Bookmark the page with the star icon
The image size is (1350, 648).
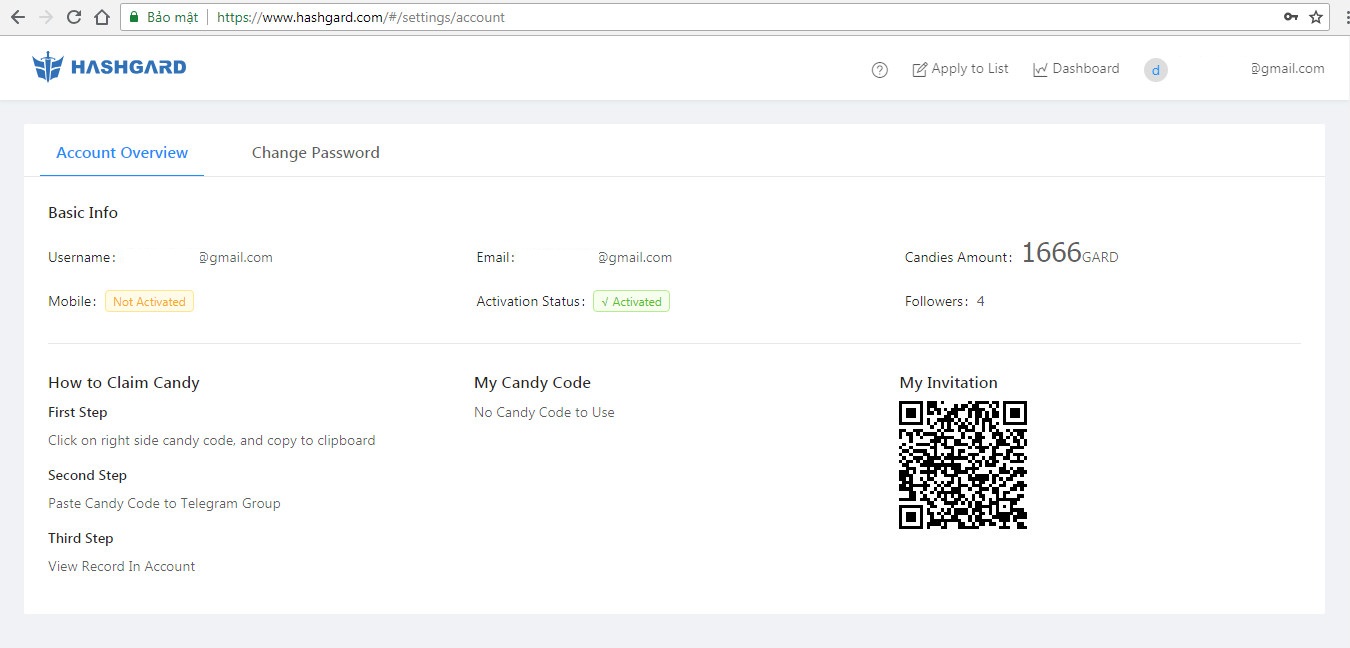(1316, 17)
